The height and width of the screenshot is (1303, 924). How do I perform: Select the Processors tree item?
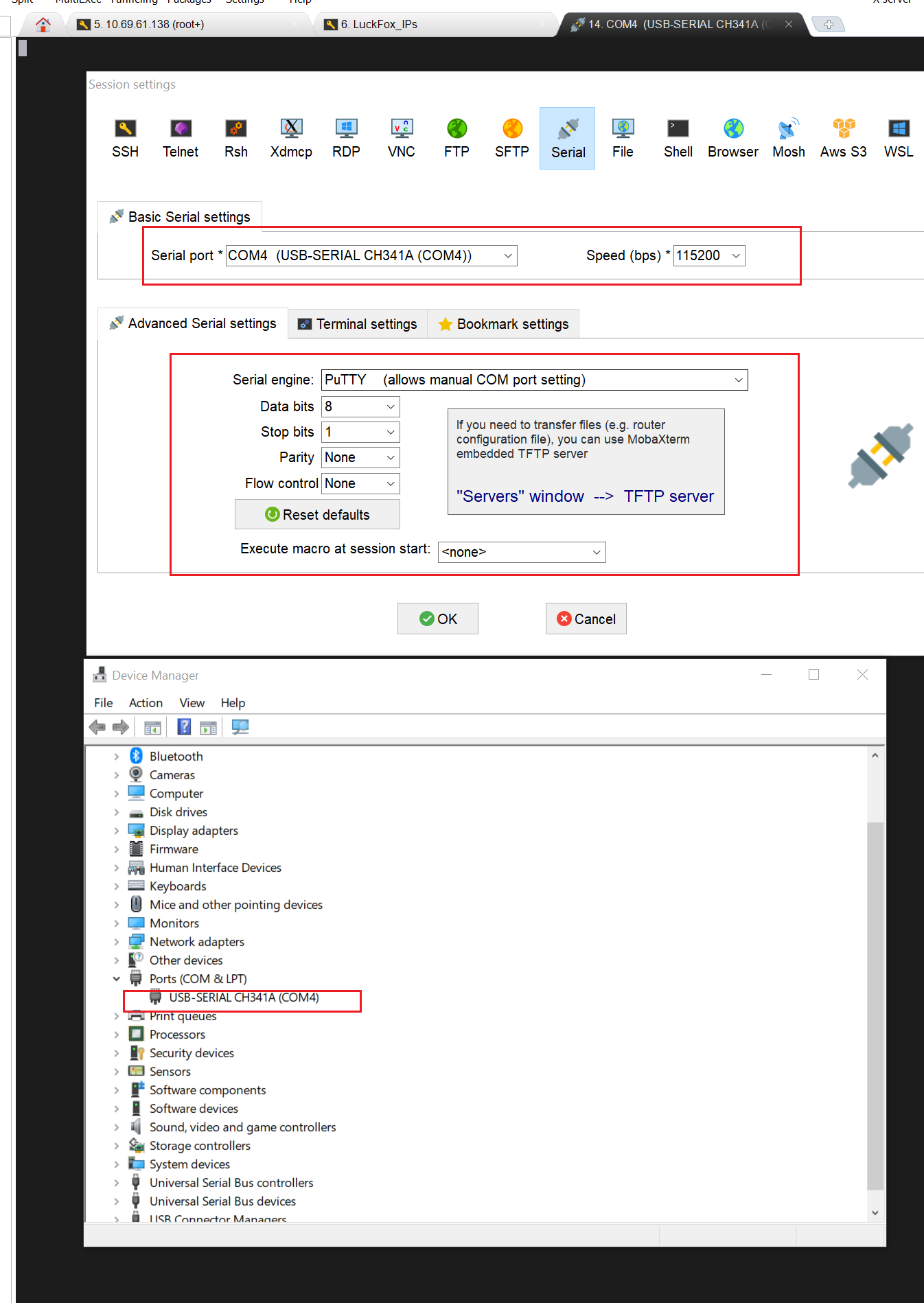(177, 1035)
